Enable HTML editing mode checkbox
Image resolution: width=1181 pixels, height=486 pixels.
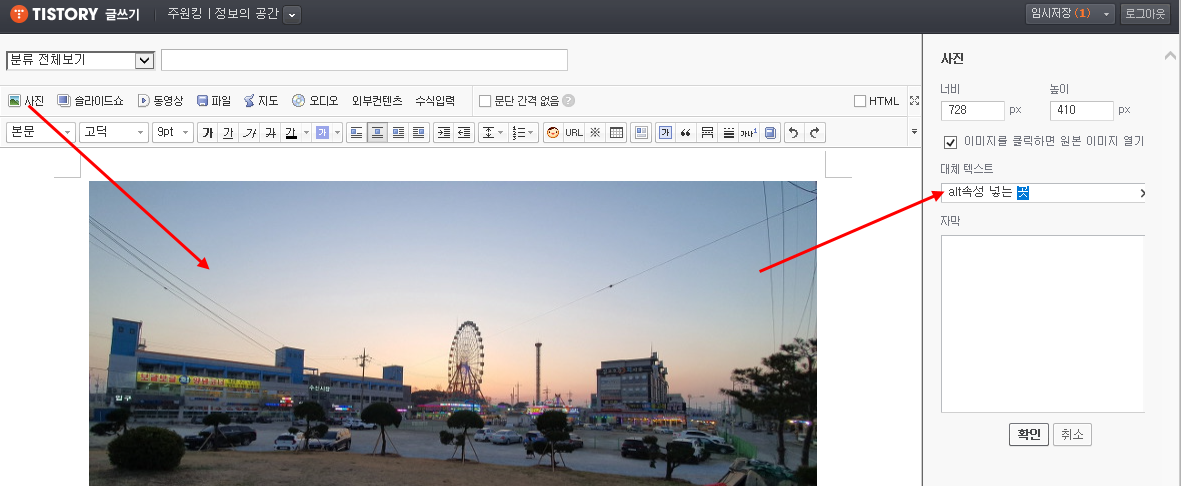tap(859, 101)
